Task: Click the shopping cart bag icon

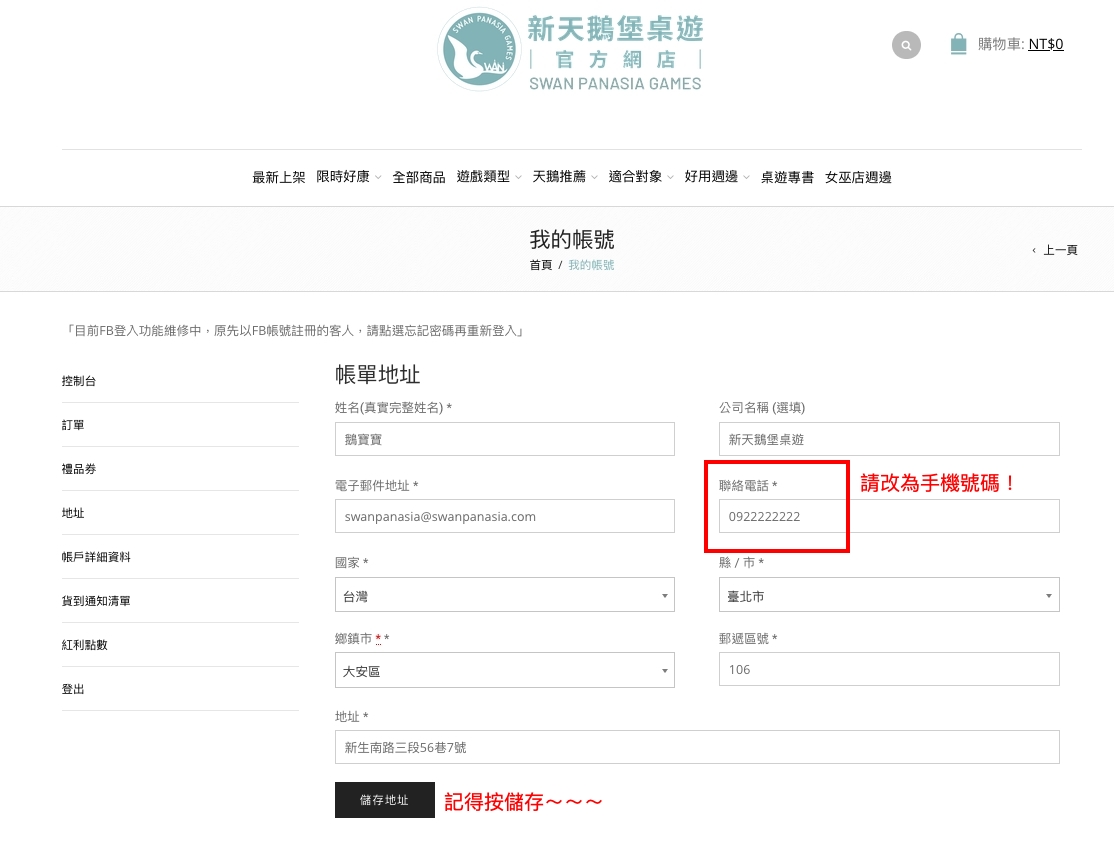Action: tap(958, 43)
